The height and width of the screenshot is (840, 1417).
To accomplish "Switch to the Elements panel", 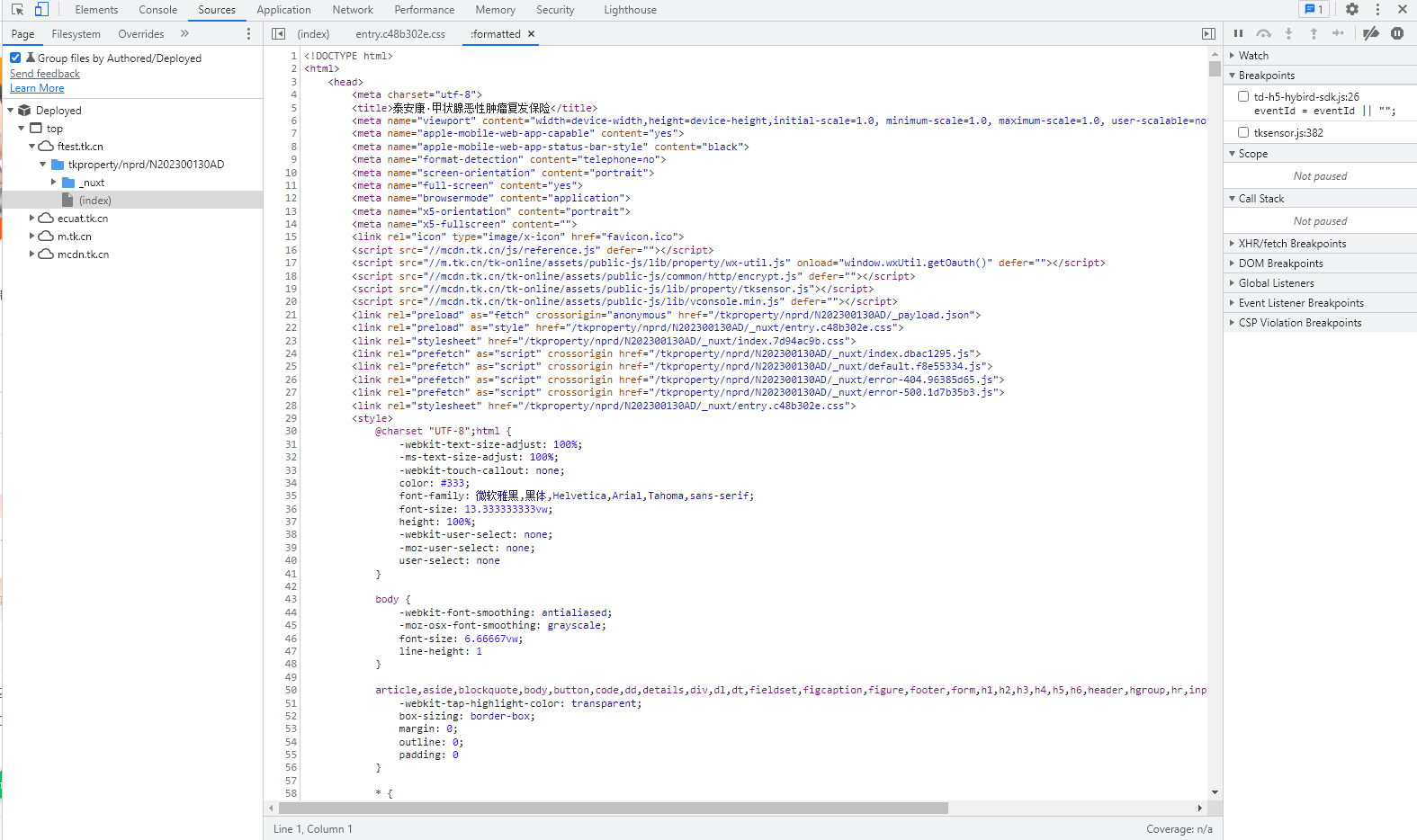I will click(96, 10).
